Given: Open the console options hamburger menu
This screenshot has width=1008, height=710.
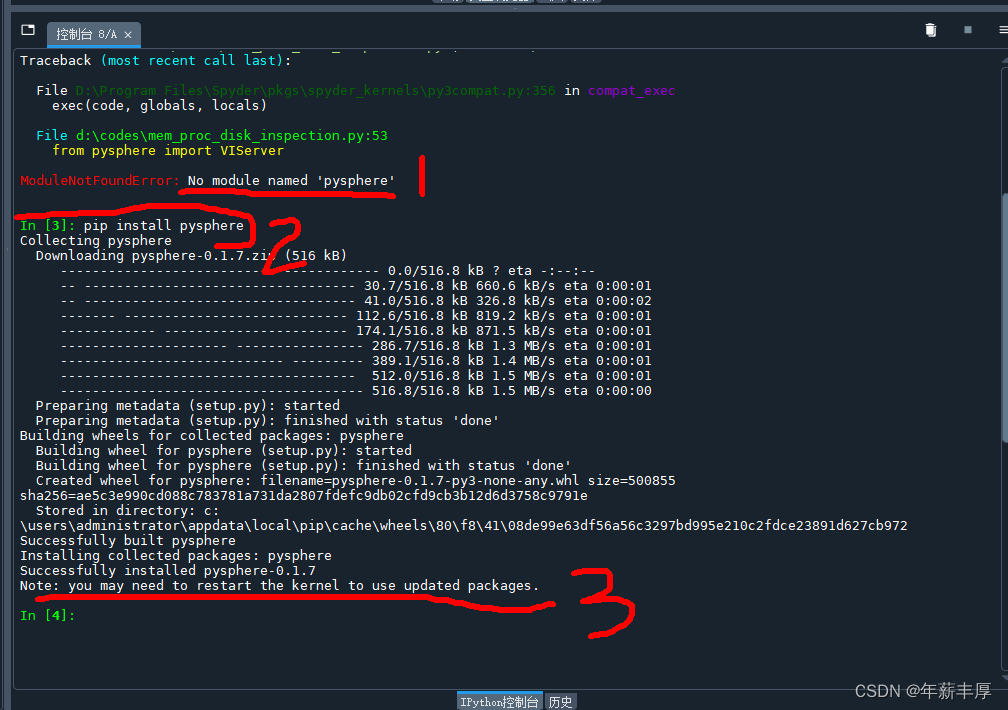Looking at the screenshot, I should click(1003, 30).
